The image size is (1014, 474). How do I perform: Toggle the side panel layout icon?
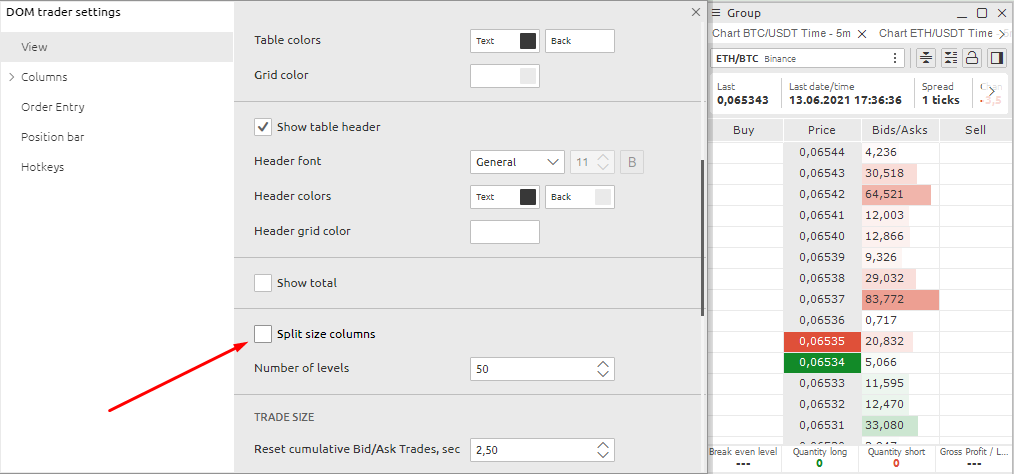996,58
